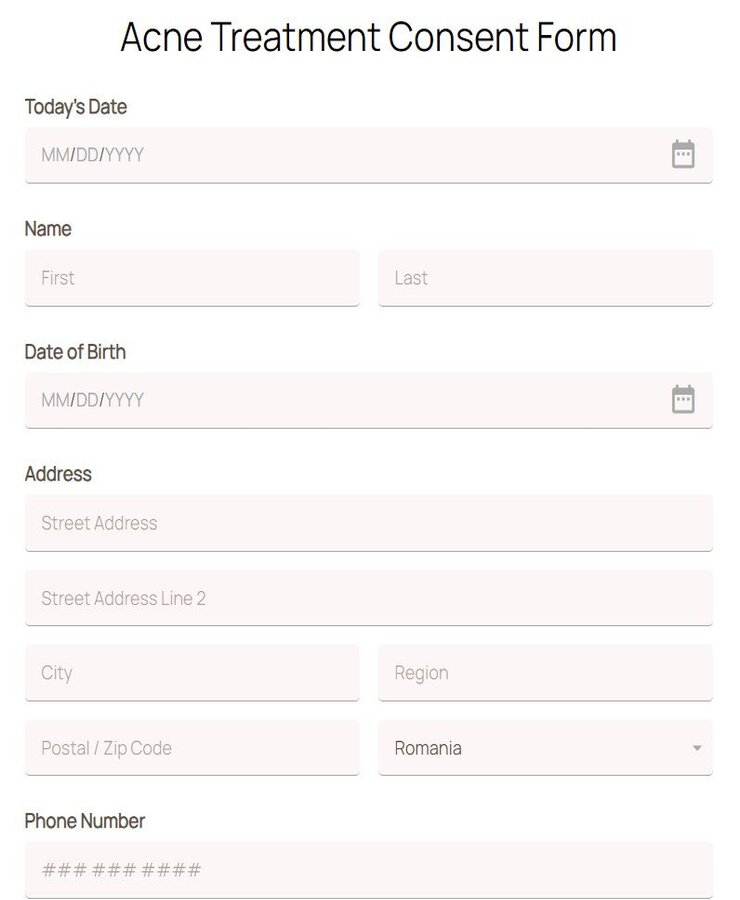The height and width of the screenshot is (900, 740).
Task: Click the City input field
Action: point(192,672)
